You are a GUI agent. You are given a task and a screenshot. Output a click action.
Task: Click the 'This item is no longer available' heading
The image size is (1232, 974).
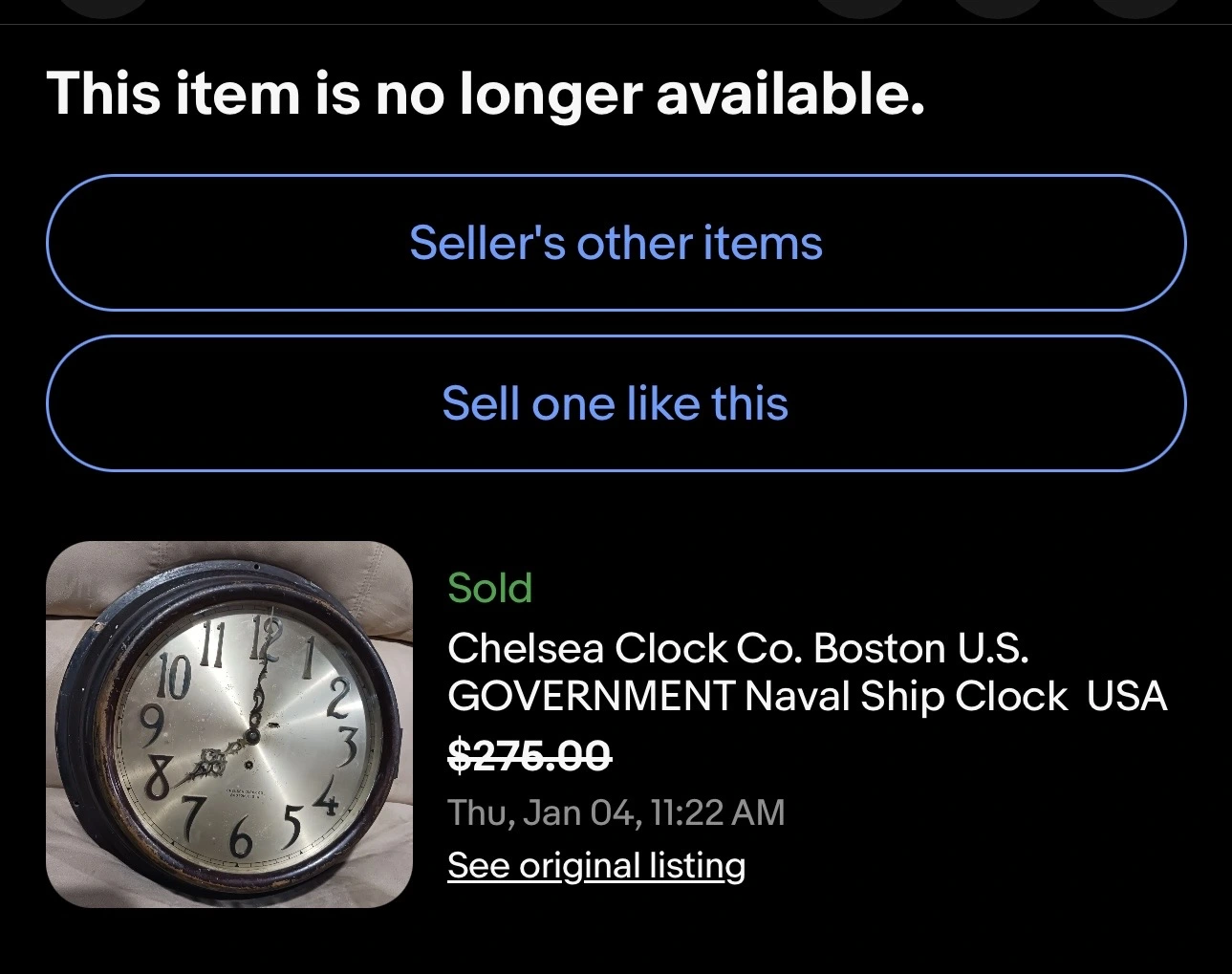pos(486,95)
